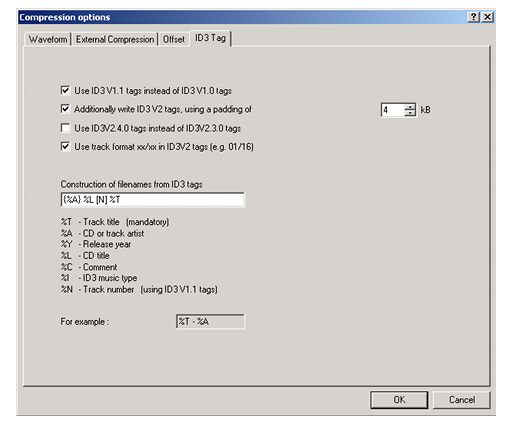The width and height of the screenshot is (512, 424).
Task: Click the Additionally write ID3 V2 tags label
Action: point(163,109)
